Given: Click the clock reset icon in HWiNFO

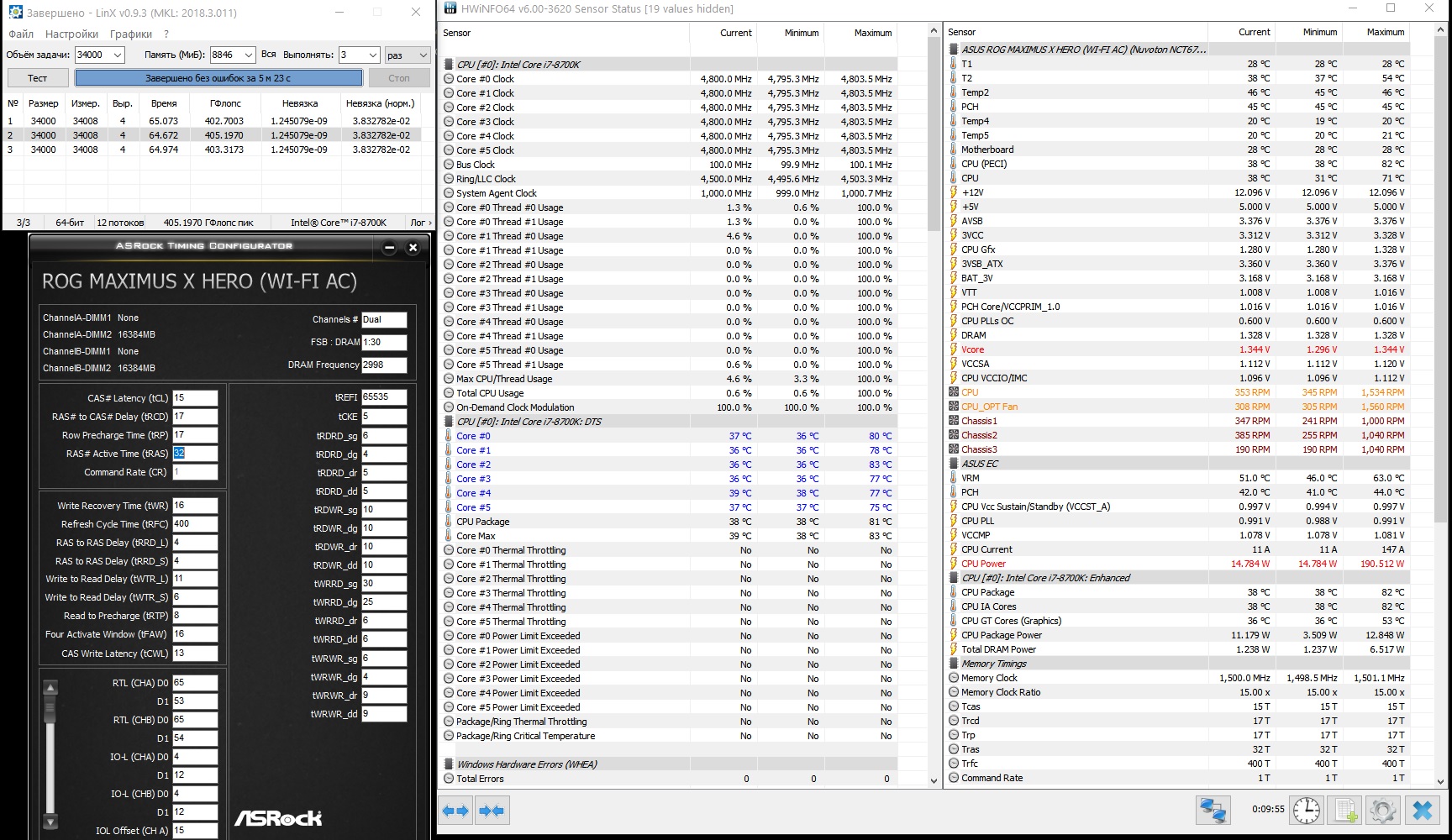Looking at the screenshot, I should 1307,811.
